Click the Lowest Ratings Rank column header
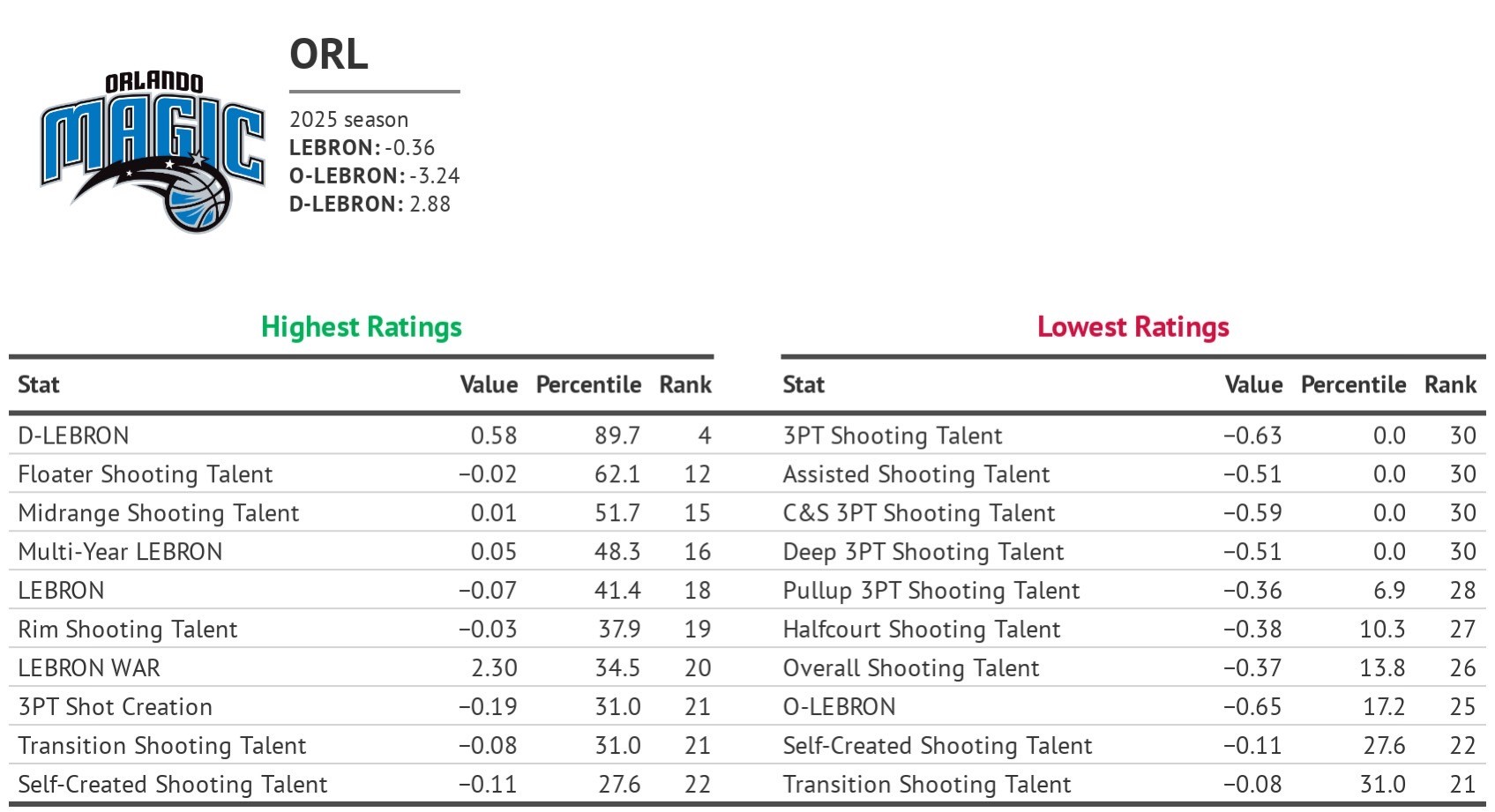 tap(1450, 385)
